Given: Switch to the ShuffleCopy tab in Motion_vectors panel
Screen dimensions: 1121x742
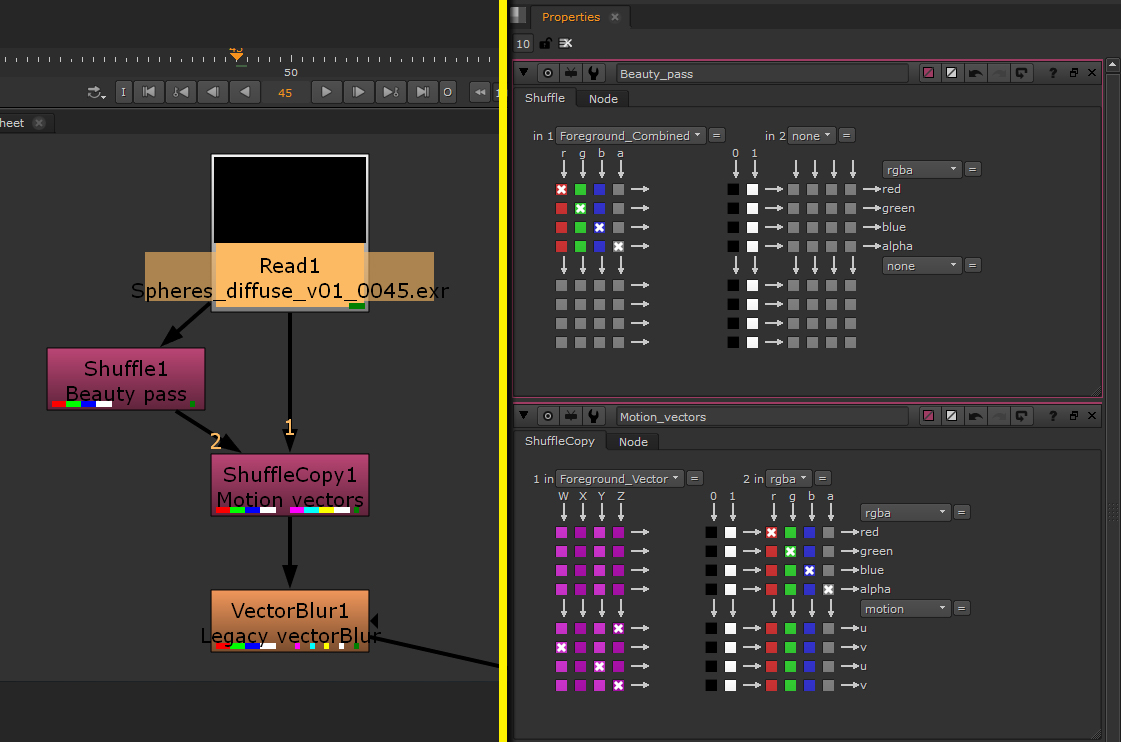Looking at the screenshot, I should (x=558, y=441).
